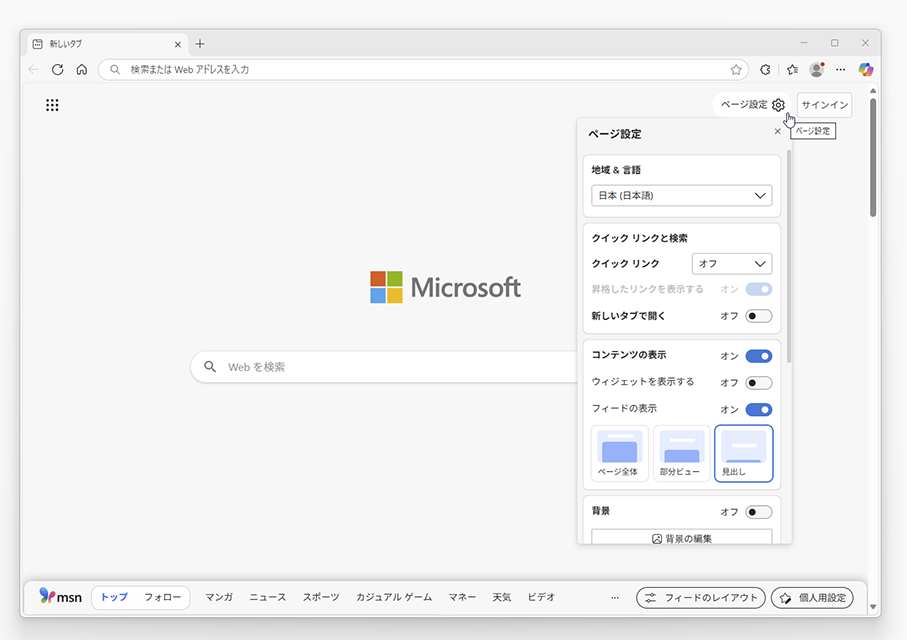Click the MSN logo

[60, 596]
